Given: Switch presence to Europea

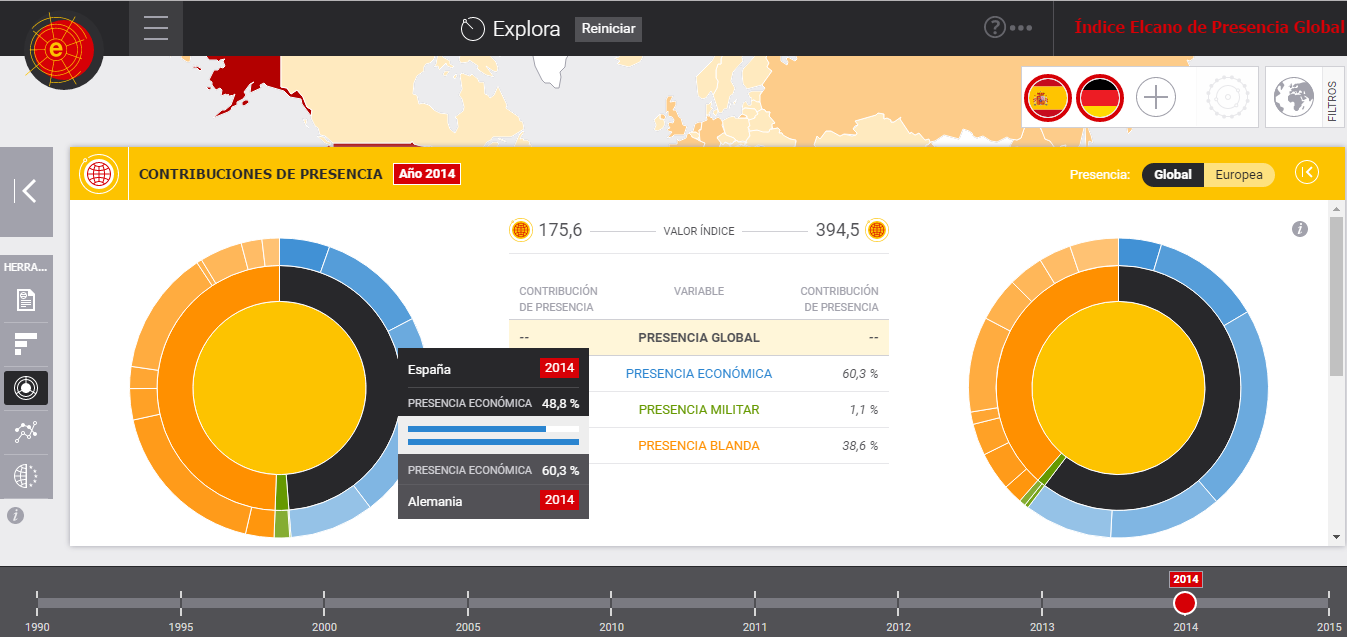Looking at the screenshot, I should click(x=1239, y=175).
